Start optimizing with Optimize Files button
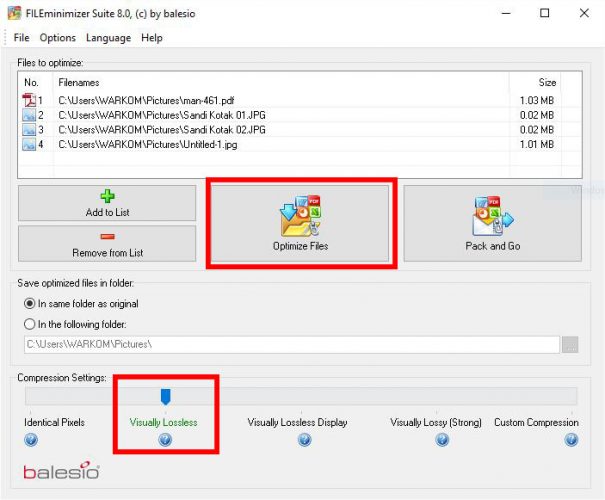The image size is (605, 500). (300, 223)
